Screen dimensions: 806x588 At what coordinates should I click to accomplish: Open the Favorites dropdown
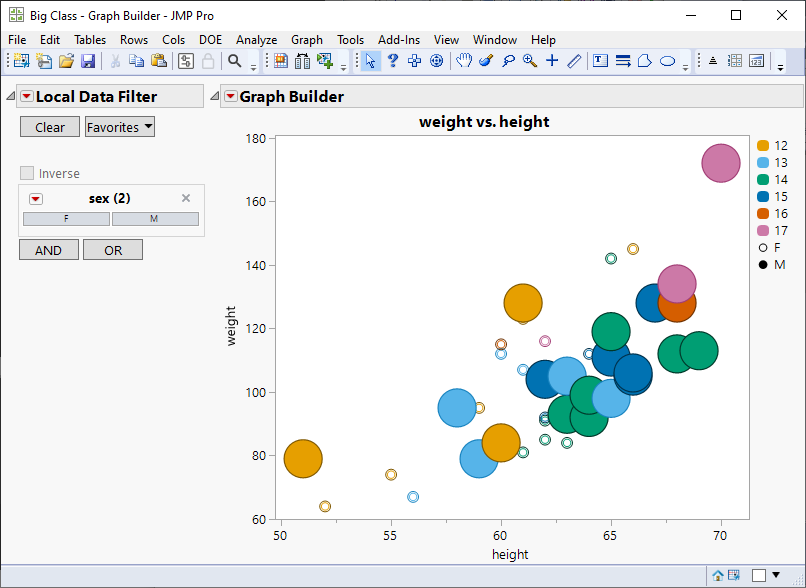(x=120, y=127)
